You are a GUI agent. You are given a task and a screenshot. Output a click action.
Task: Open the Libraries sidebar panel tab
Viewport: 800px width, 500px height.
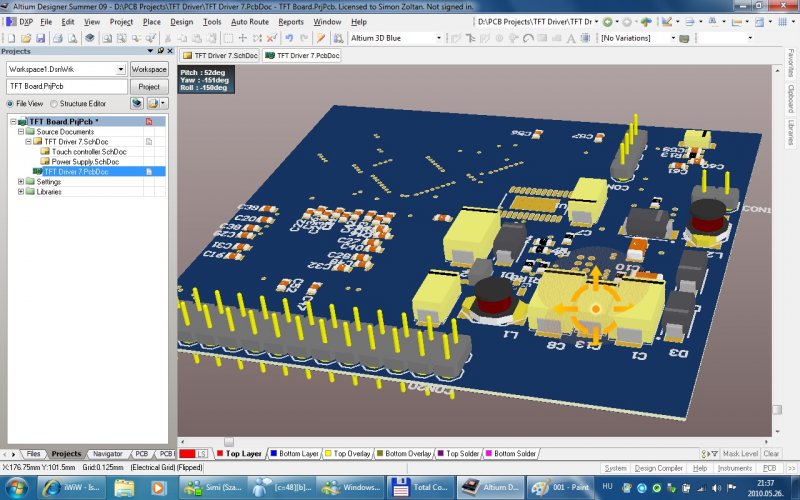[x=790, y=132]
